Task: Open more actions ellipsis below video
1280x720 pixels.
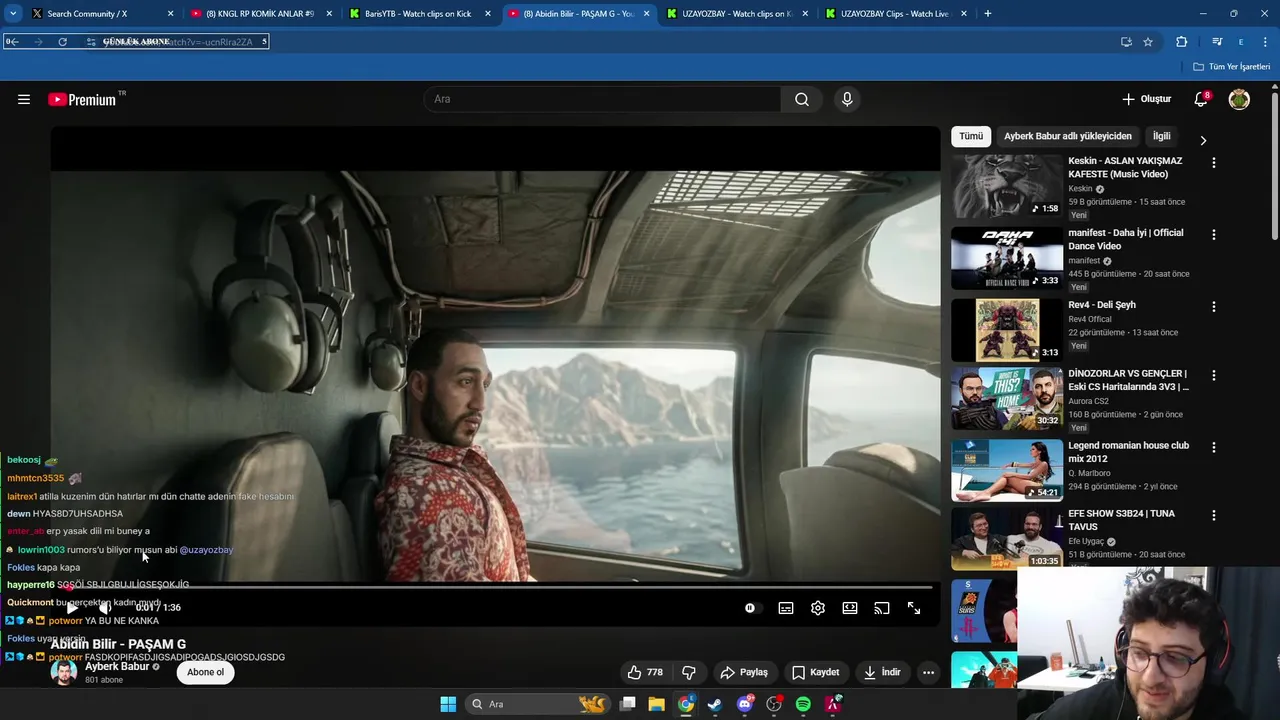Action: [928, 672]
